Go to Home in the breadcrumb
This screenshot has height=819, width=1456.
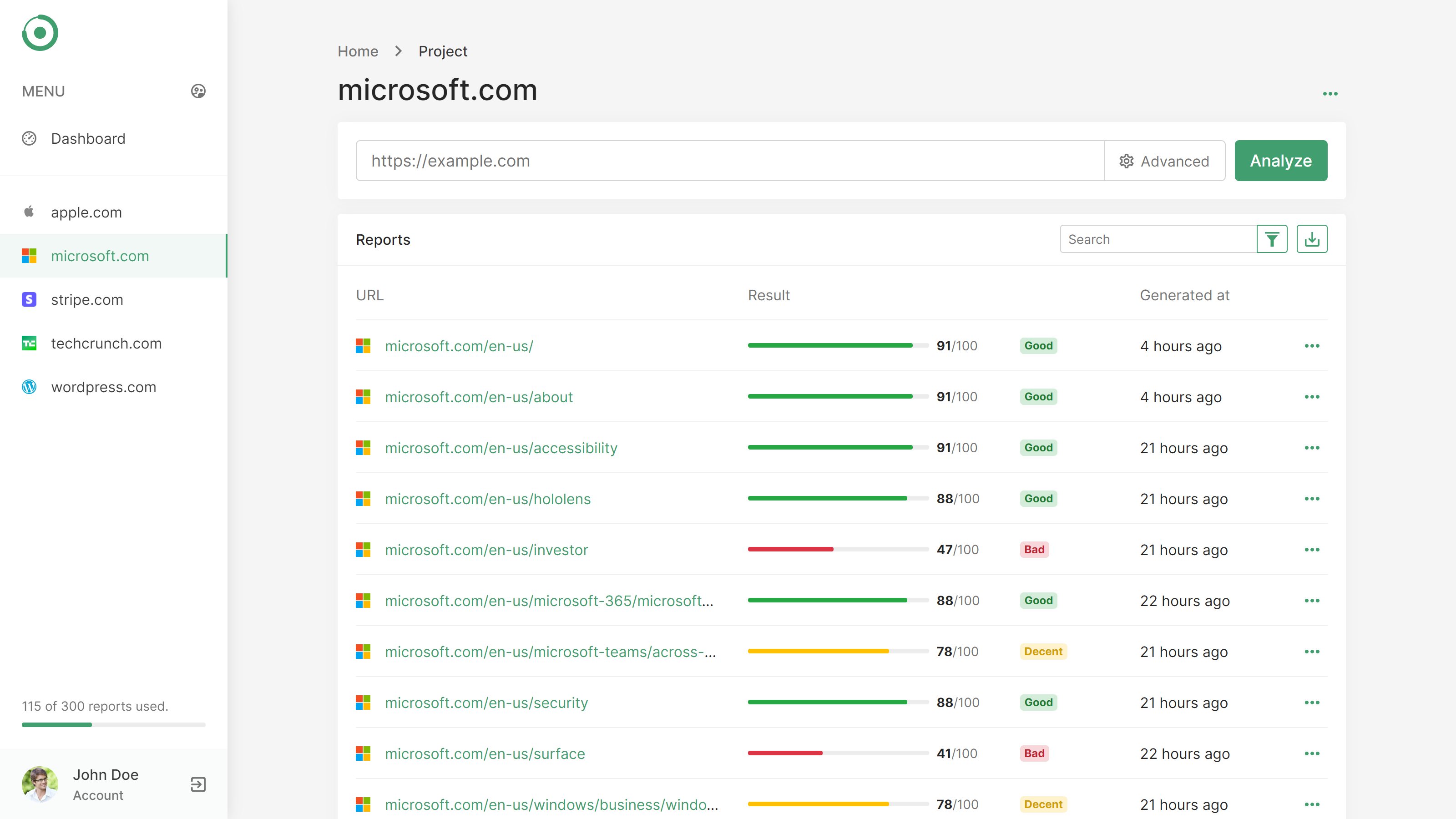pyautogui.click(x=358, y=51)
